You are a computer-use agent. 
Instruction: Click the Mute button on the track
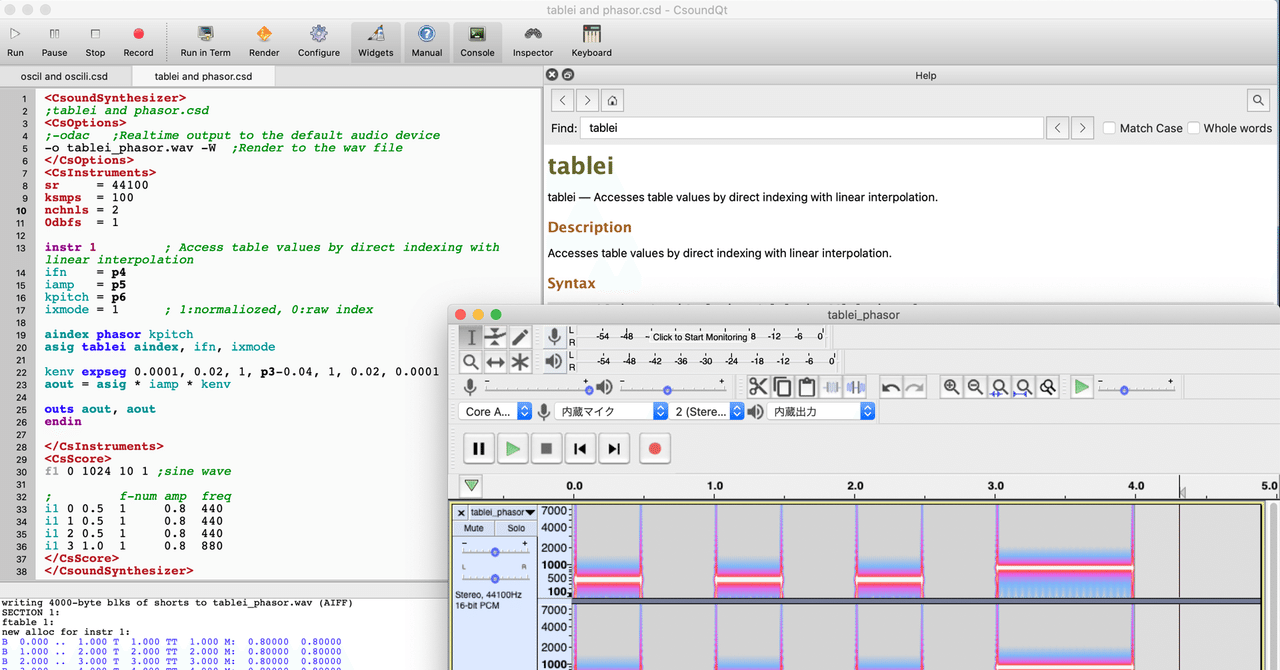click(x=473, y=528)
